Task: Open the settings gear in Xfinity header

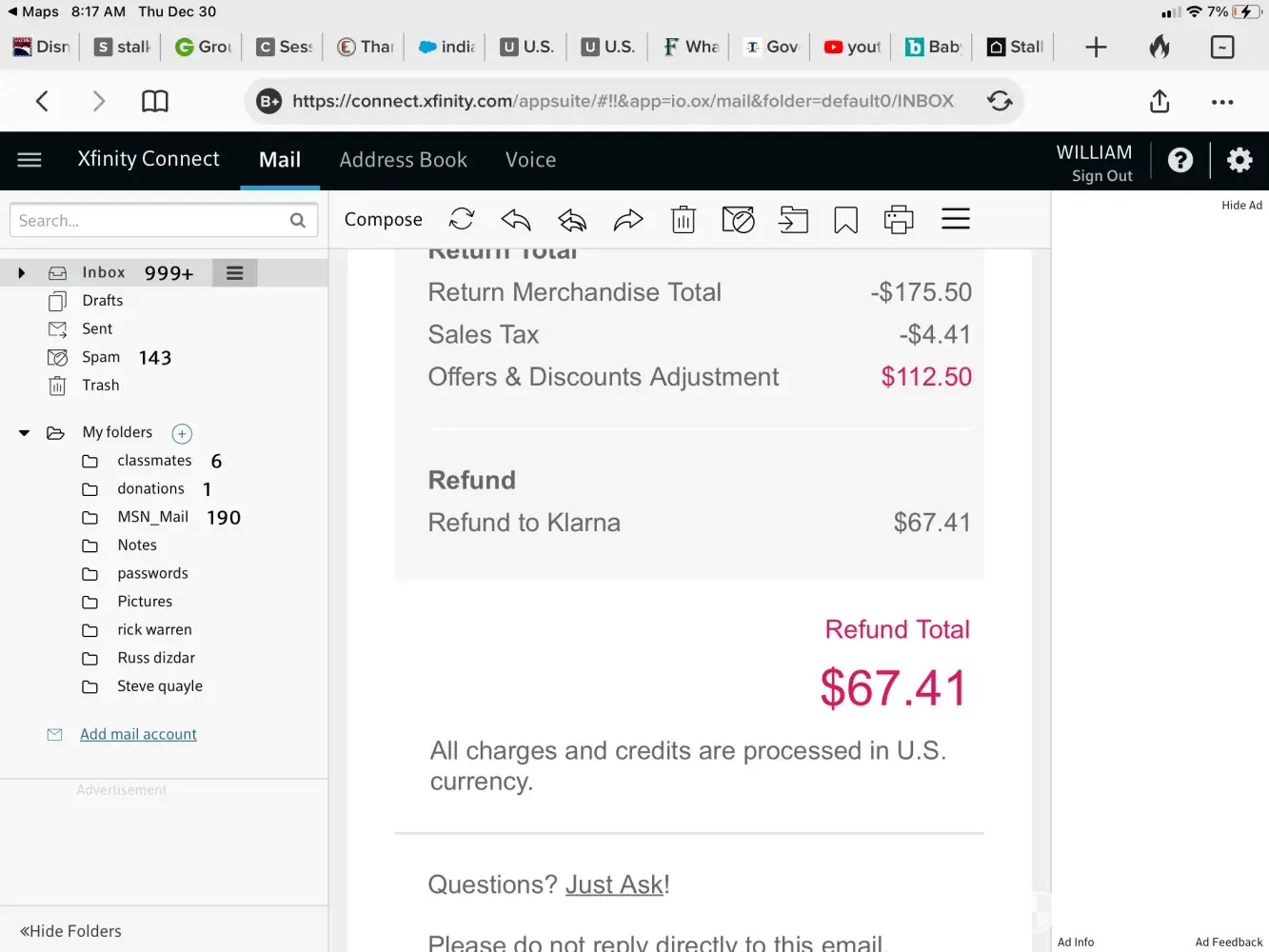Action: (1239, 160)
